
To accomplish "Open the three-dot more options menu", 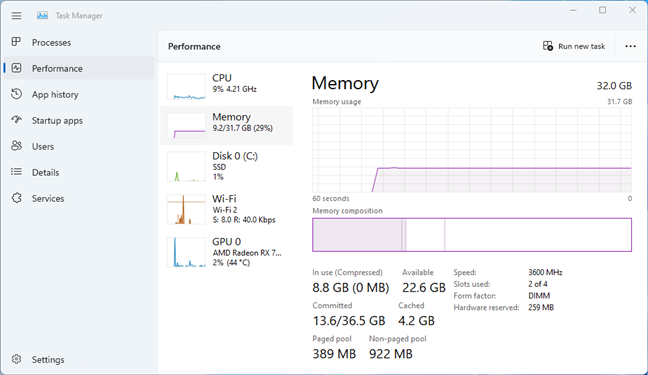I will pyautogui.click(x=630, y=46).
